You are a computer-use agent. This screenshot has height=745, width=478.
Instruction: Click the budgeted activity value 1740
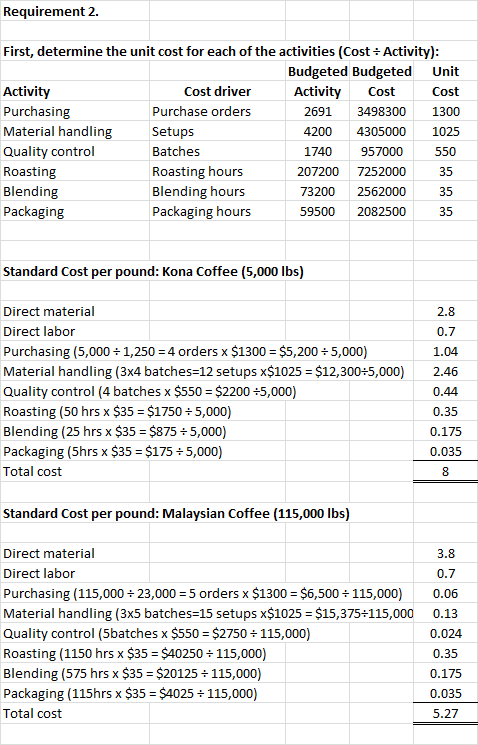click(x=317, y=151)
